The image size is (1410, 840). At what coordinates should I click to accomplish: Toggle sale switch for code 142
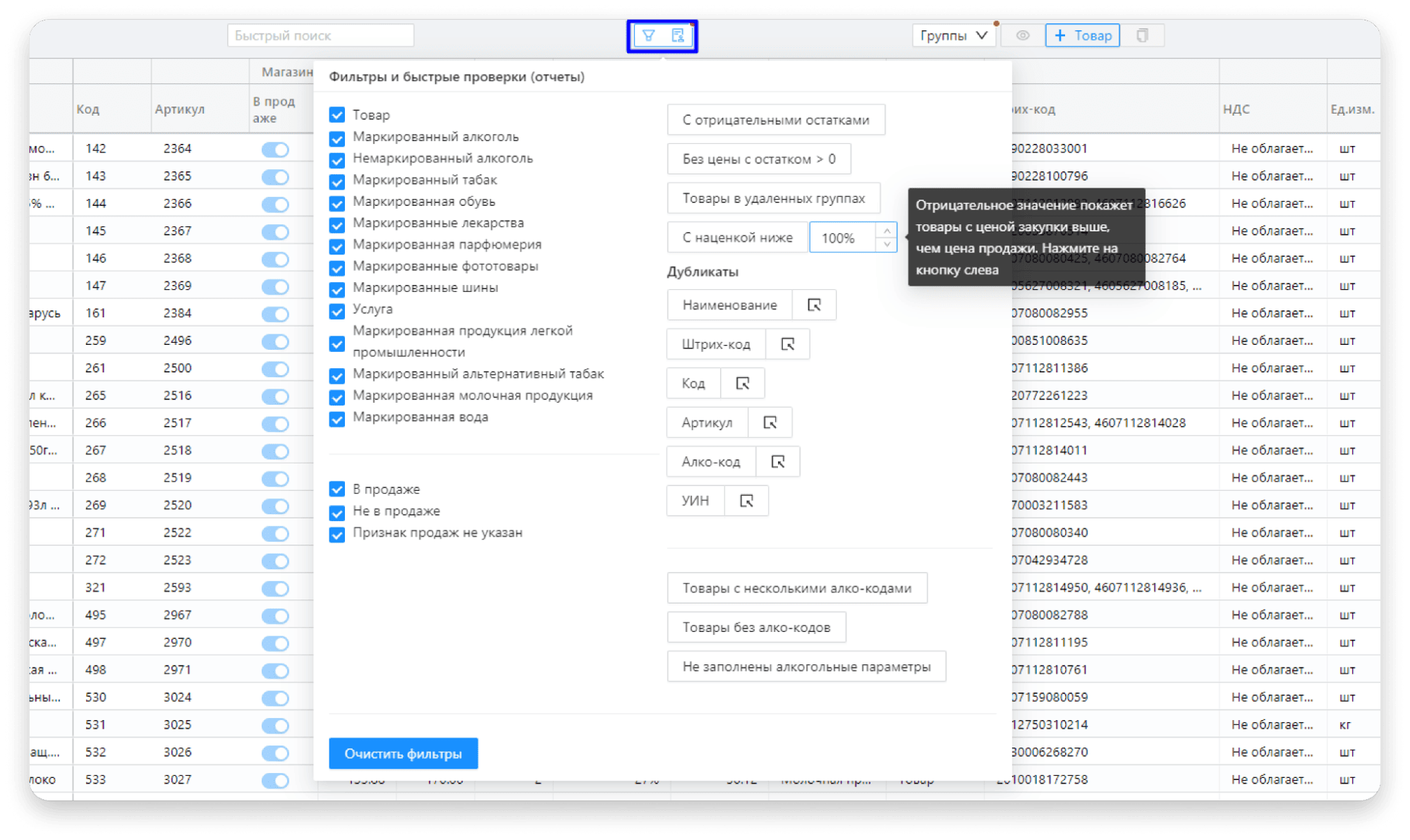point(275,150)
